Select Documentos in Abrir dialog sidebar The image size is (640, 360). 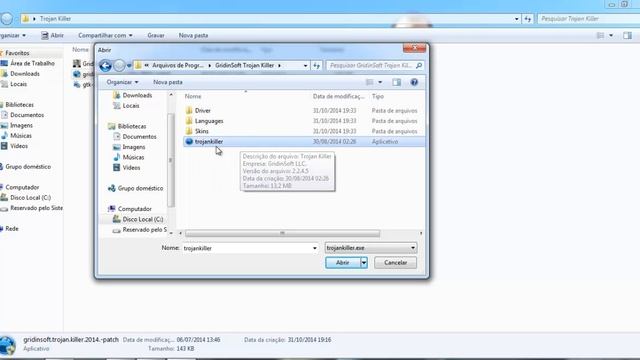coord(139,137)
